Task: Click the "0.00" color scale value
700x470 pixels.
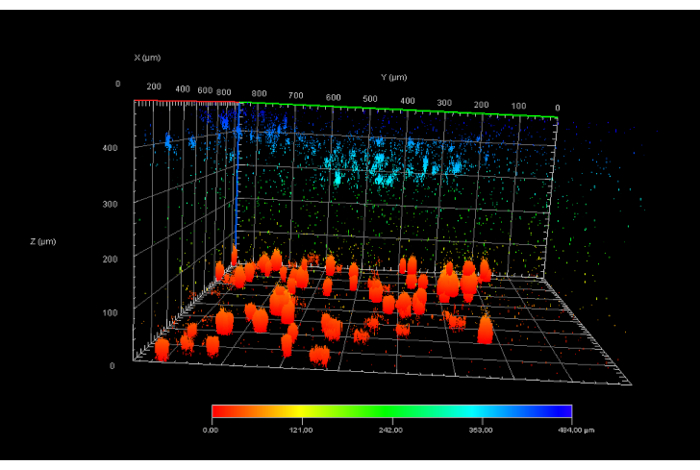Action: click(210, 430)
